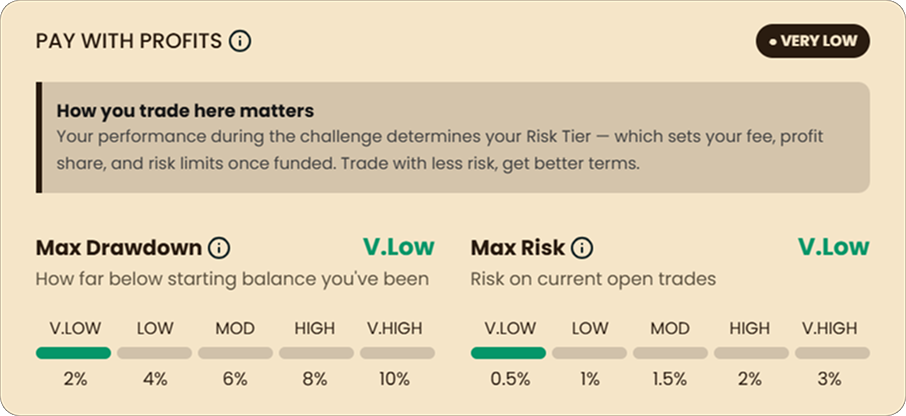Click the Max Drawdown heading text

click(x=118, y=248)
